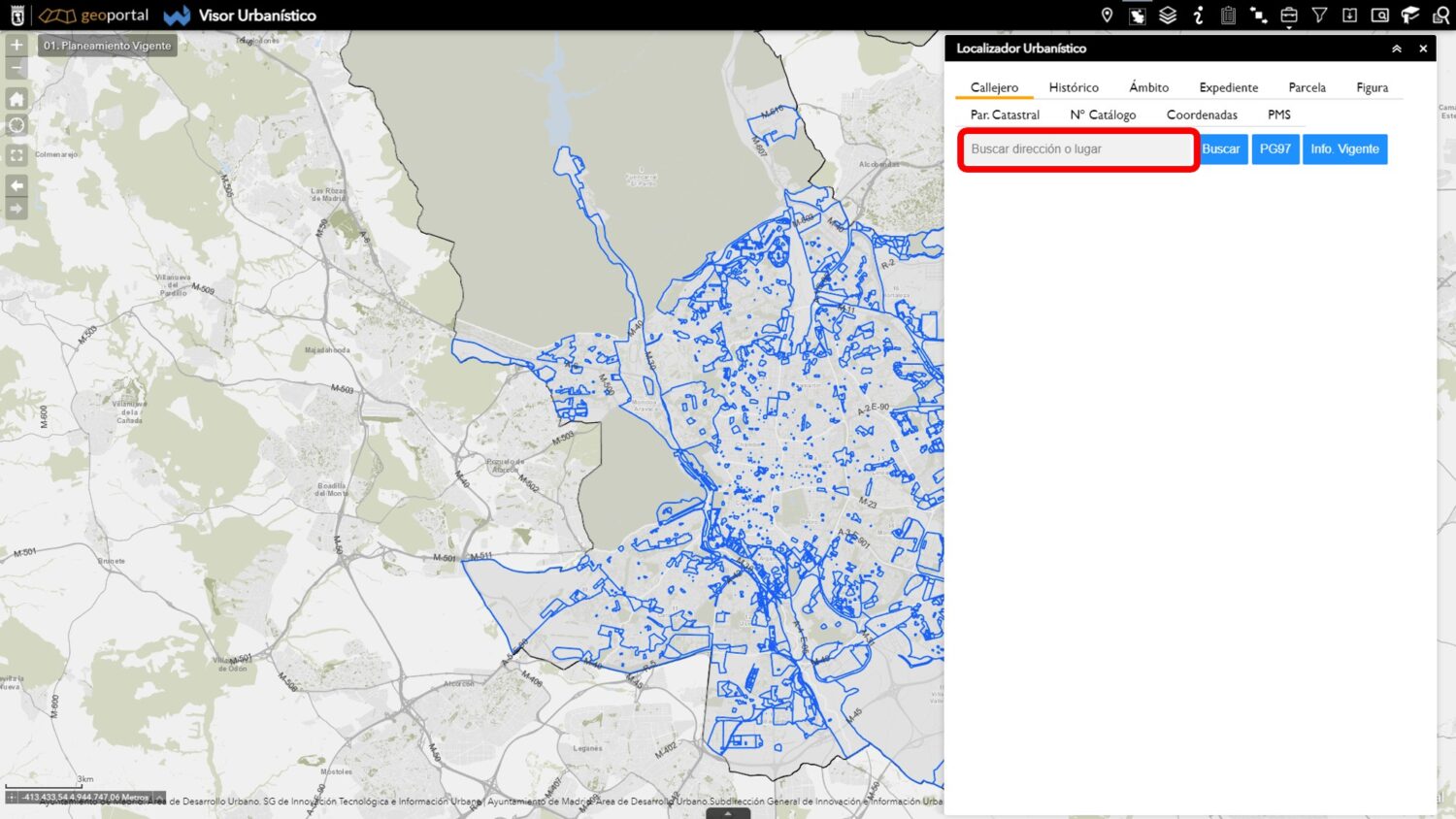Viewport: 1456px width, 819px height.
Task: Expand the bottom attribute table arrow
Action: [x=728, y=813]
